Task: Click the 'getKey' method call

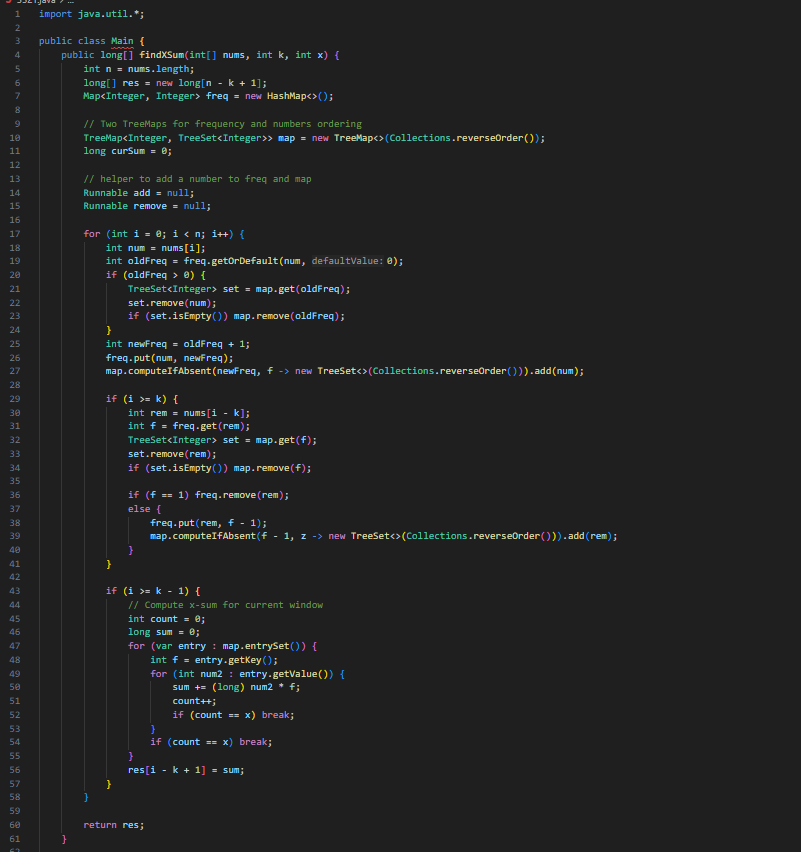Action: 245,660
